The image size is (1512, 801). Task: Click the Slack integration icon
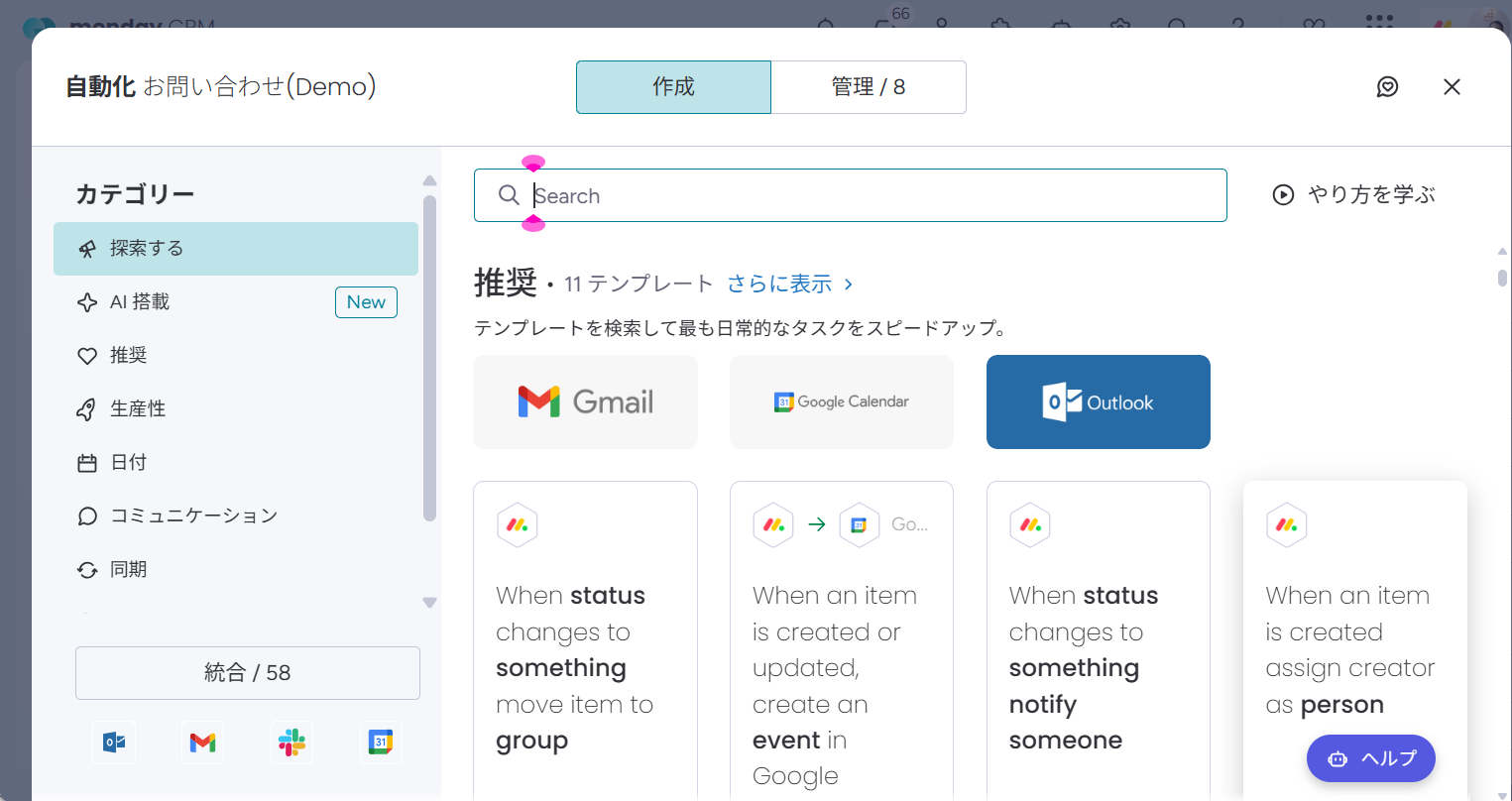[291, 743]
